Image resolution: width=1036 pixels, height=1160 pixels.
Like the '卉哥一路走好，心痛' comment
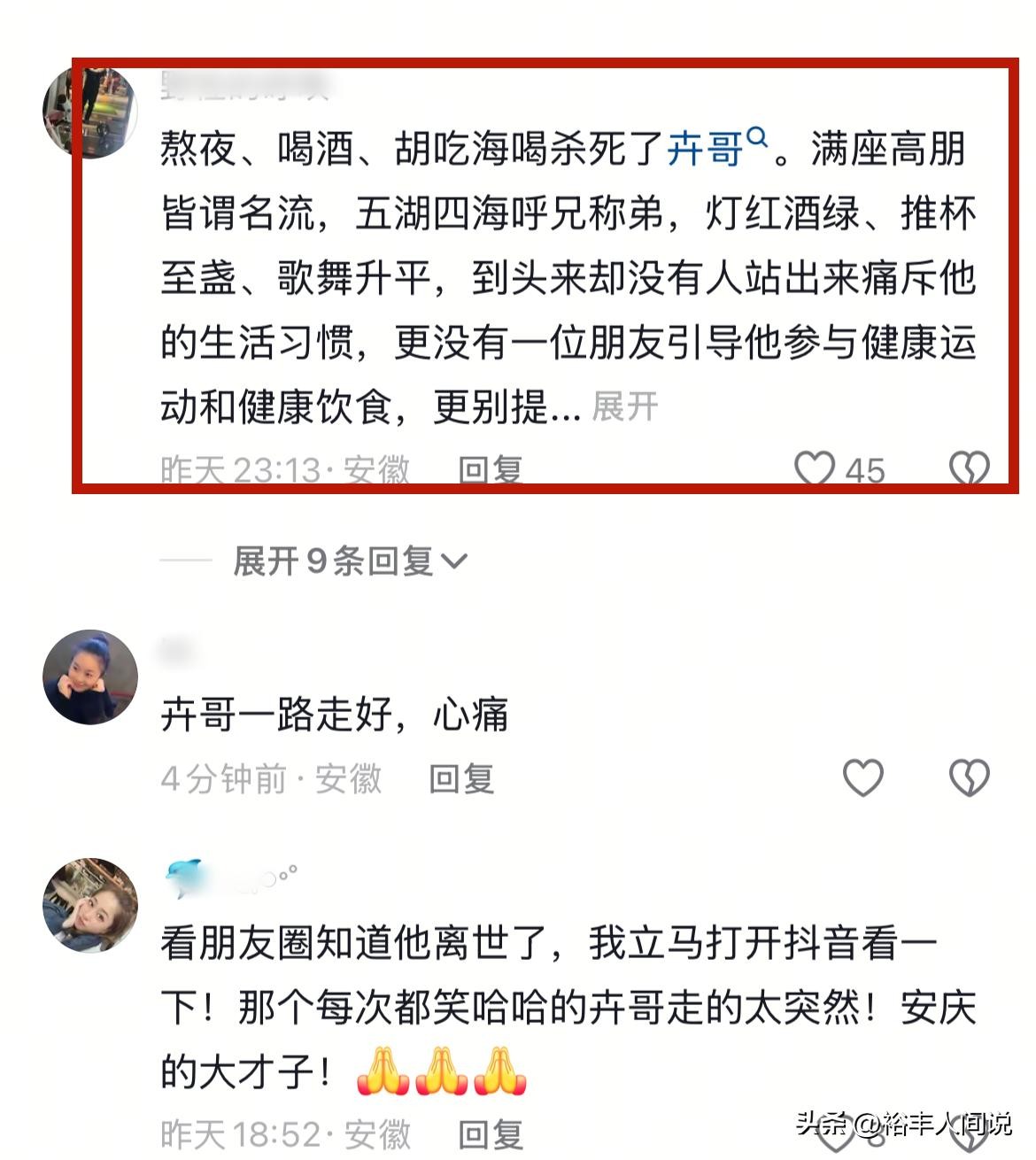[862, 777]
